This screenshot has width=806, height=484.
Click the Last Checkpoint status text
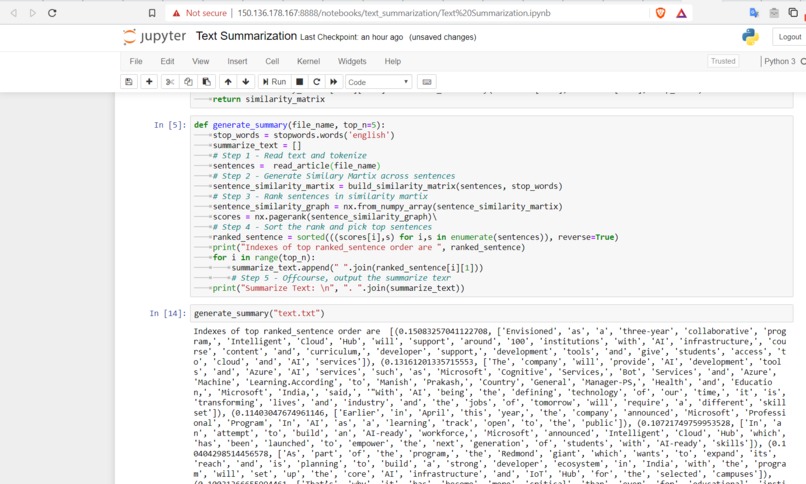pos(352,37)
